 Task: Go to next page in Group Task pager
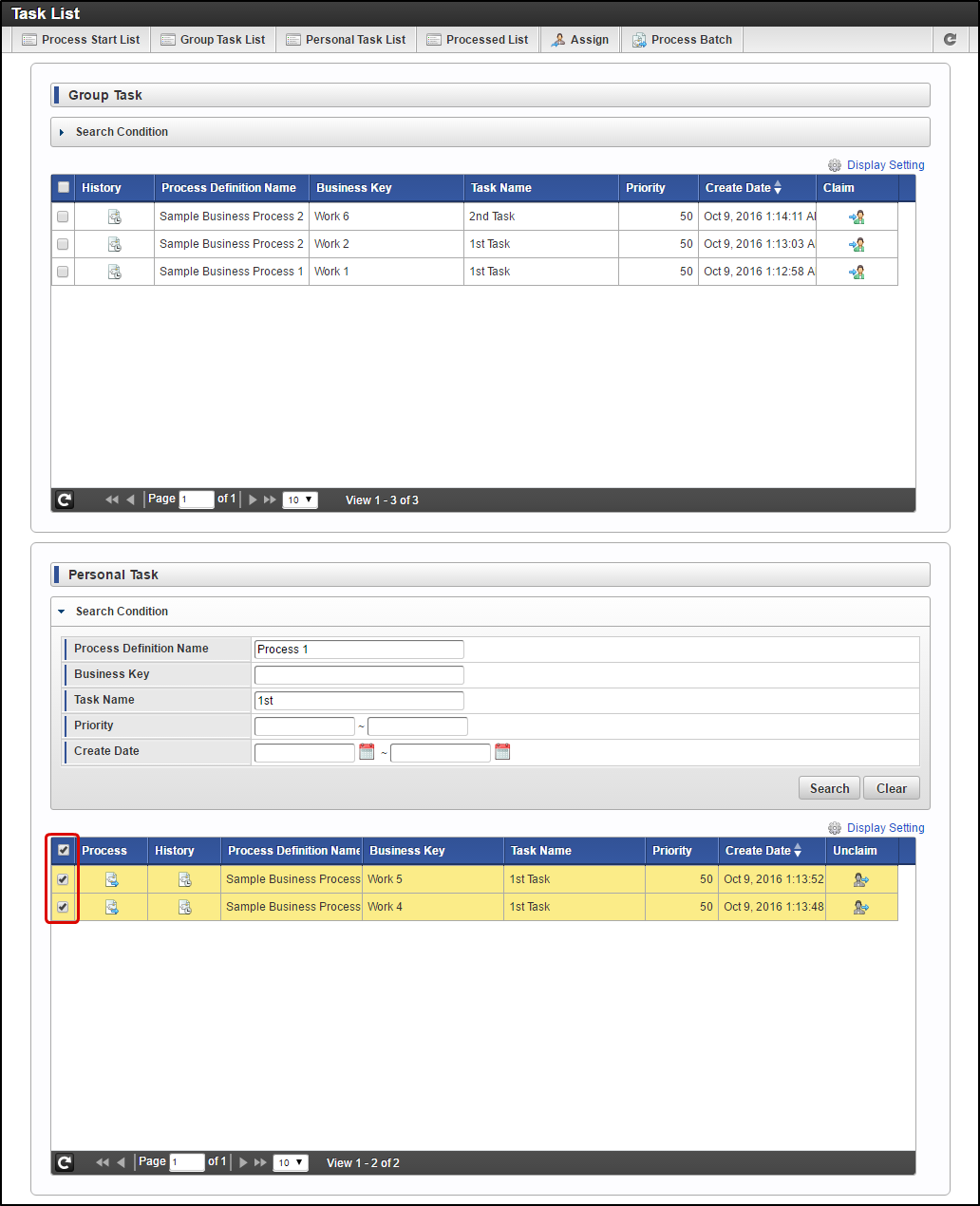tap(253, 499)
